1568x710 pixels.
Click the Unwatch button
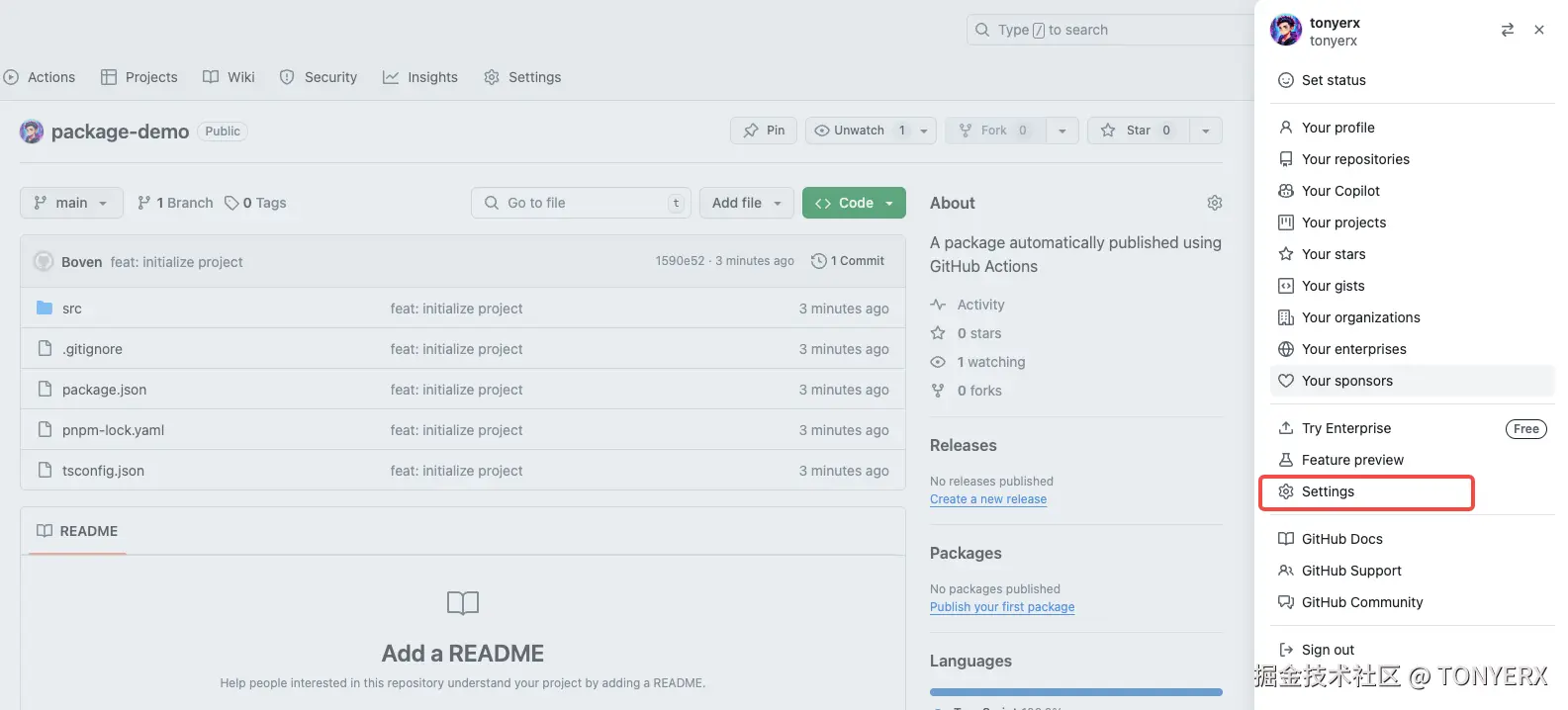tap(860, 131)
